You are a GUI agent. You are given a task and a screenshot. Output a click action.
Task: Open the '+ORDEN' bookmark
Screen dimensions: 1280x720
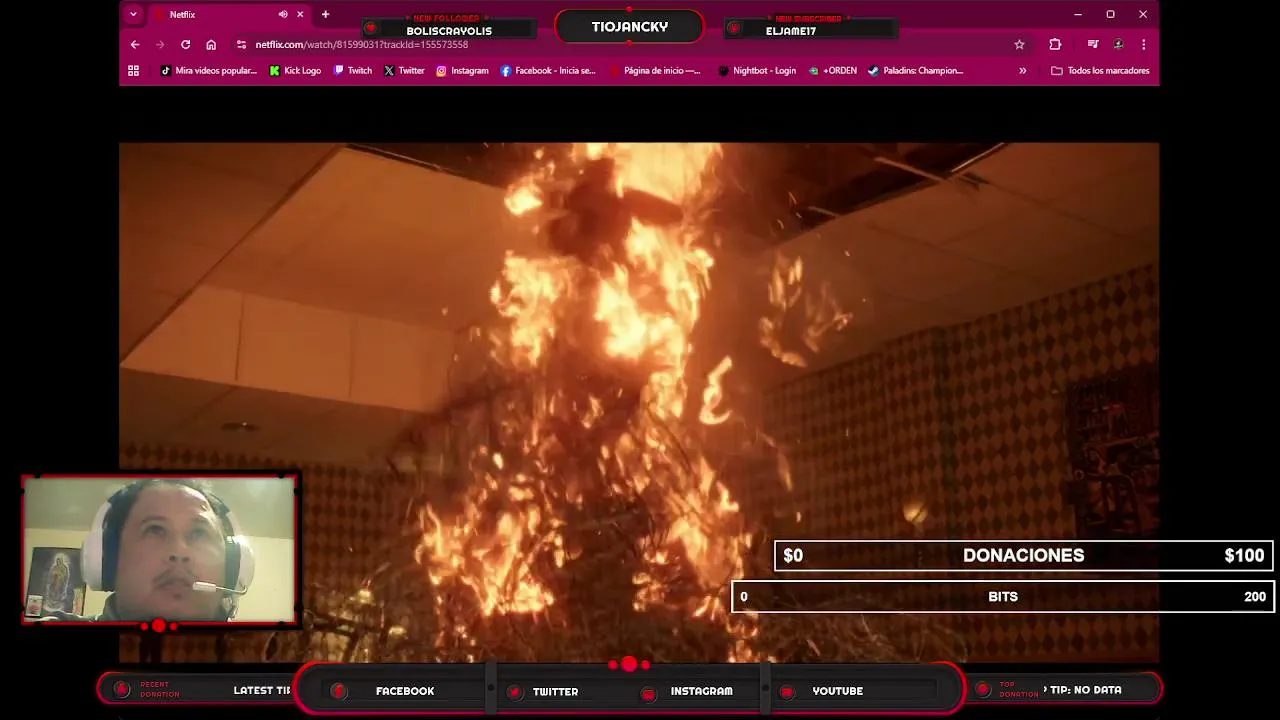(833, 71)
